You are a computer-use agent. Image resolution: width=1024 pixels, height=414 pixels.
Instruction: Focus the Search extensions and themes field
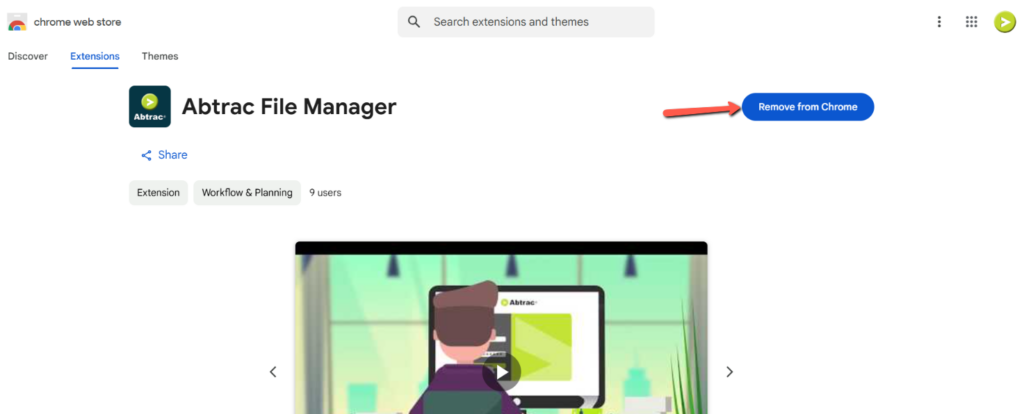[x=526, y=22]
